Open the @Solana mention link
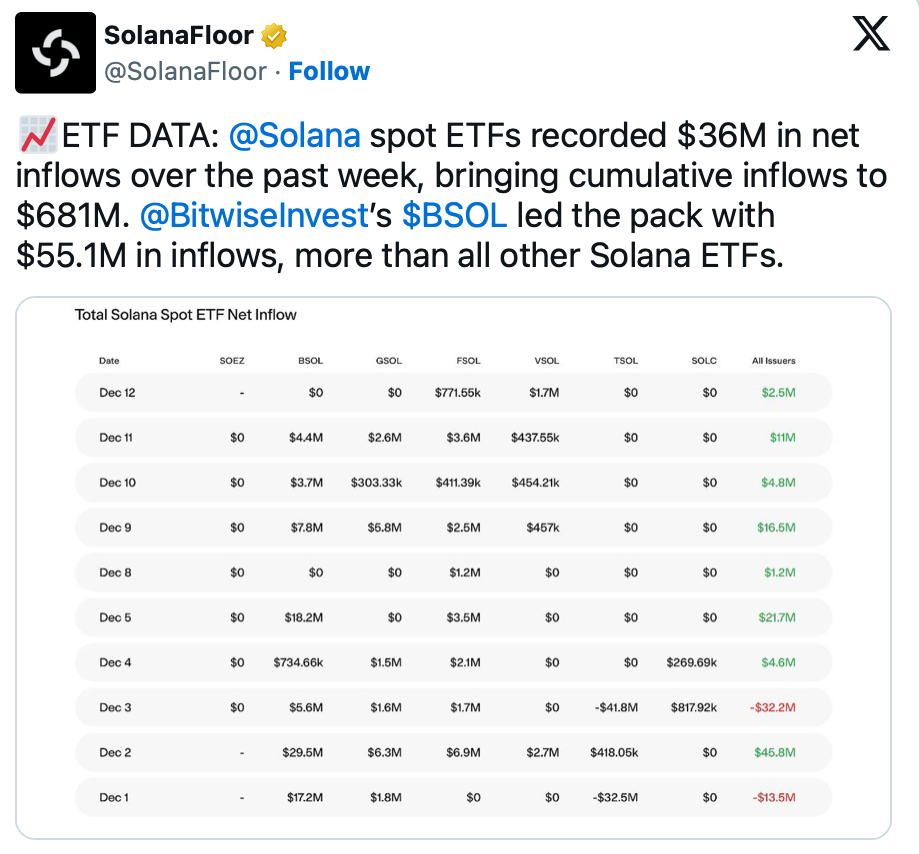 pyautogui.click(x=295, y=135)
